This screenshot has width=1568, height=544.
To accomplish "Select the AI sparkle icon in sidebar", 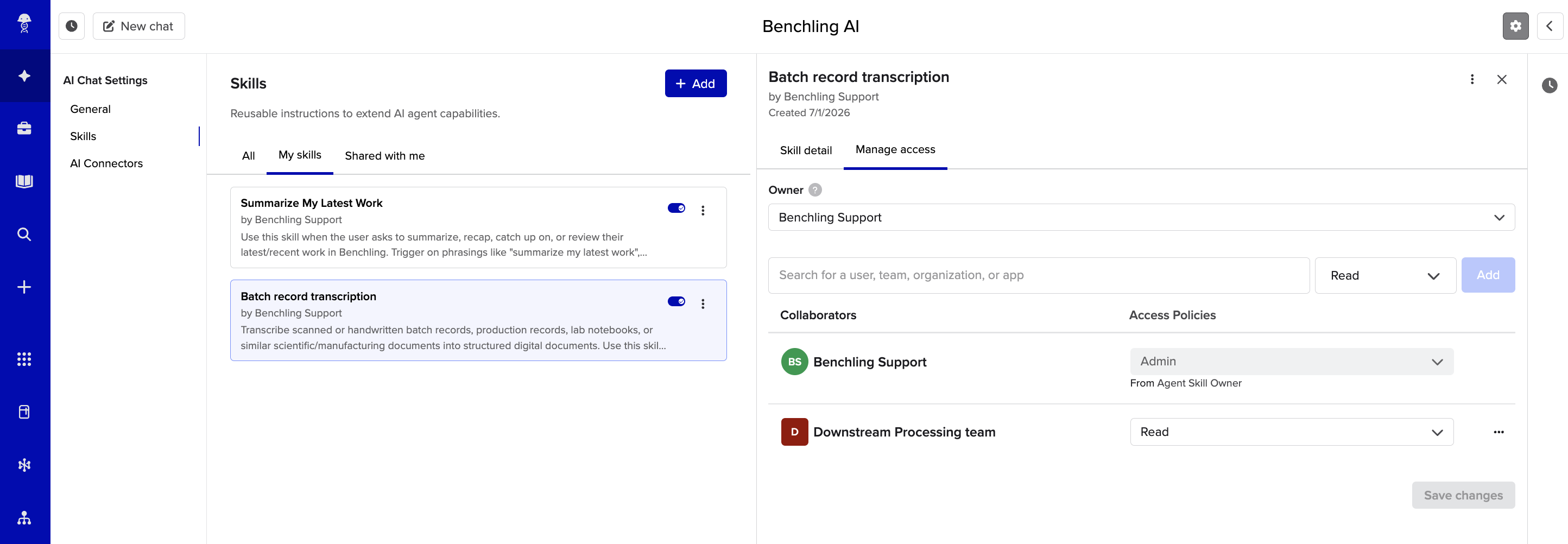I will 24,75.
